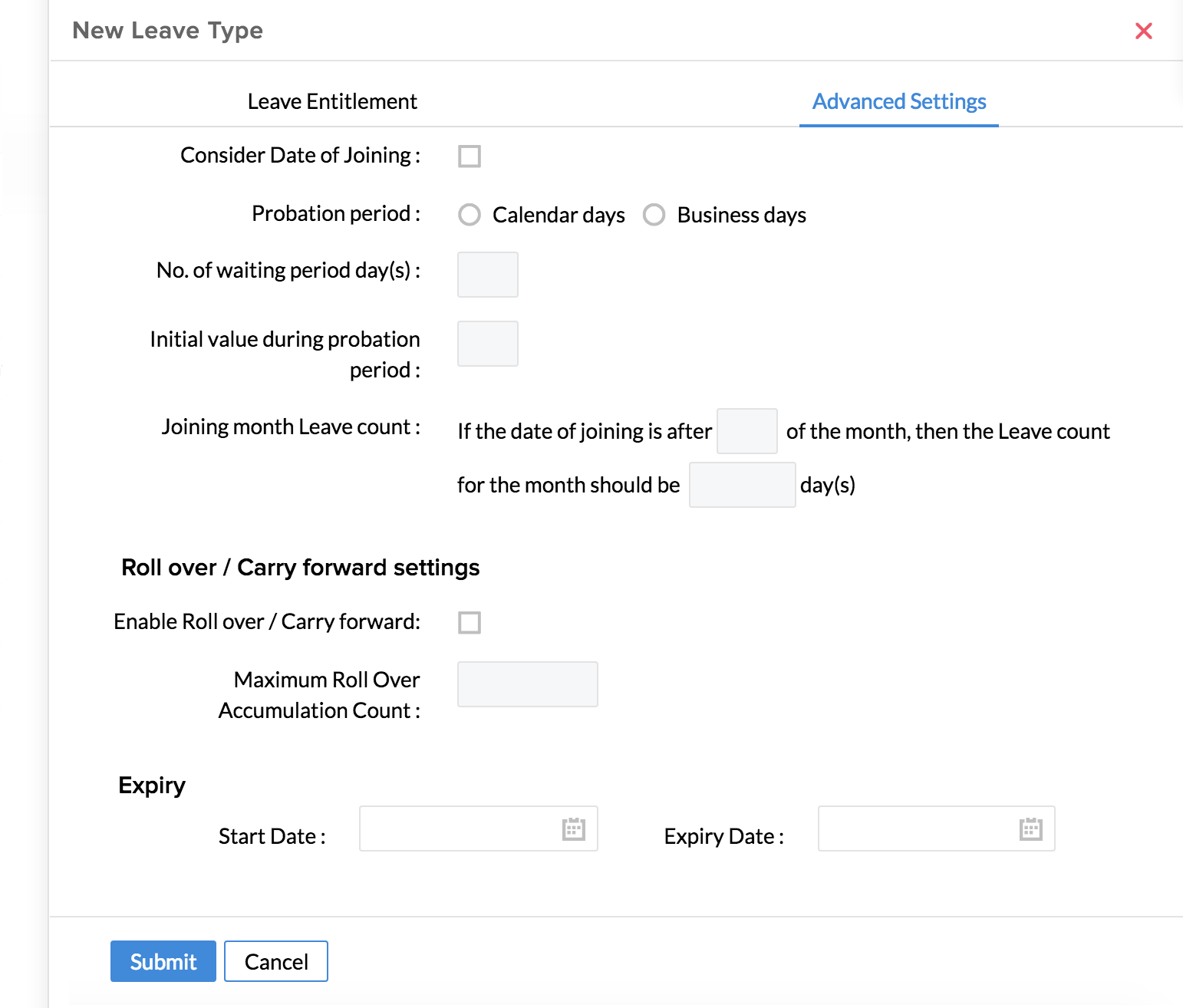The width and height of the screenshot is (1183, 1008).
Task: Enable the Consider Date of Joining checkbox
Action: 470,156
